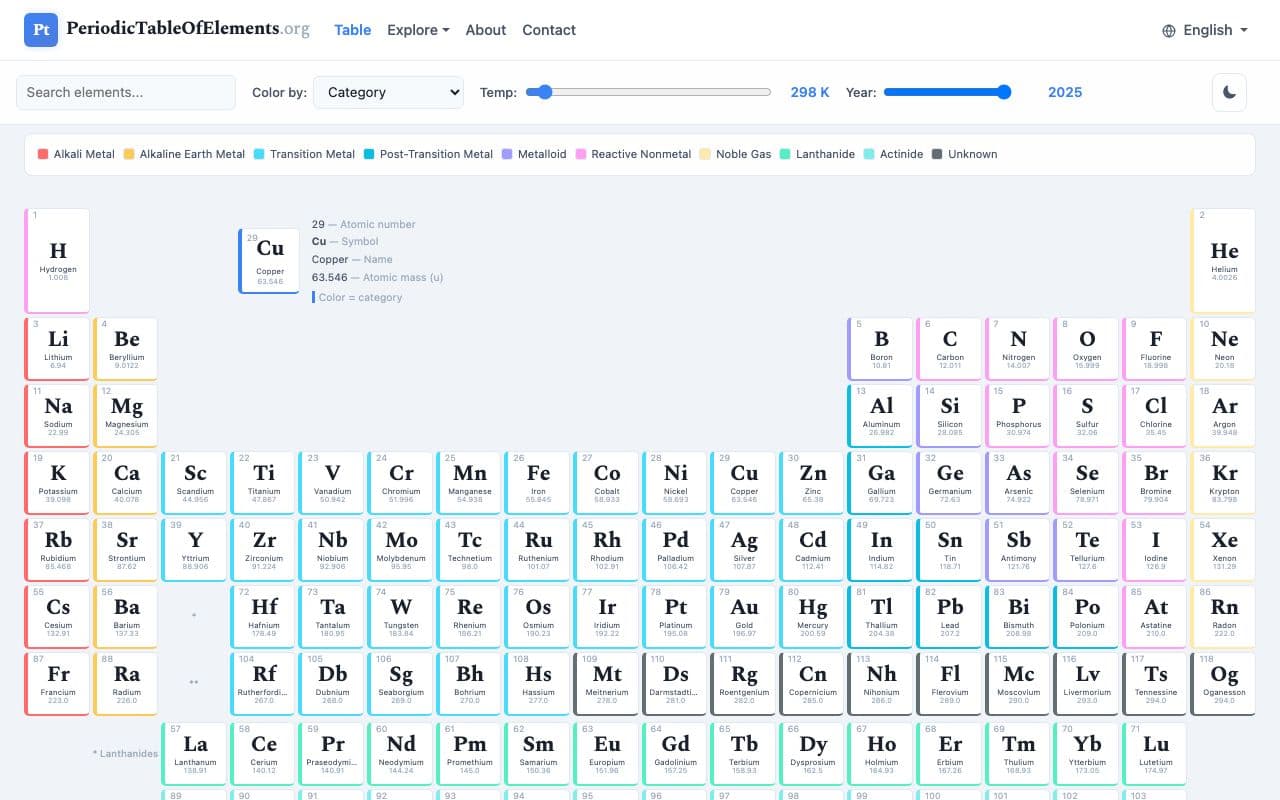The width and height of the screenshot is (1280, 800).
Task: Select the Neon element tile
Action: pyautogui.click(x=1223, y=347)
